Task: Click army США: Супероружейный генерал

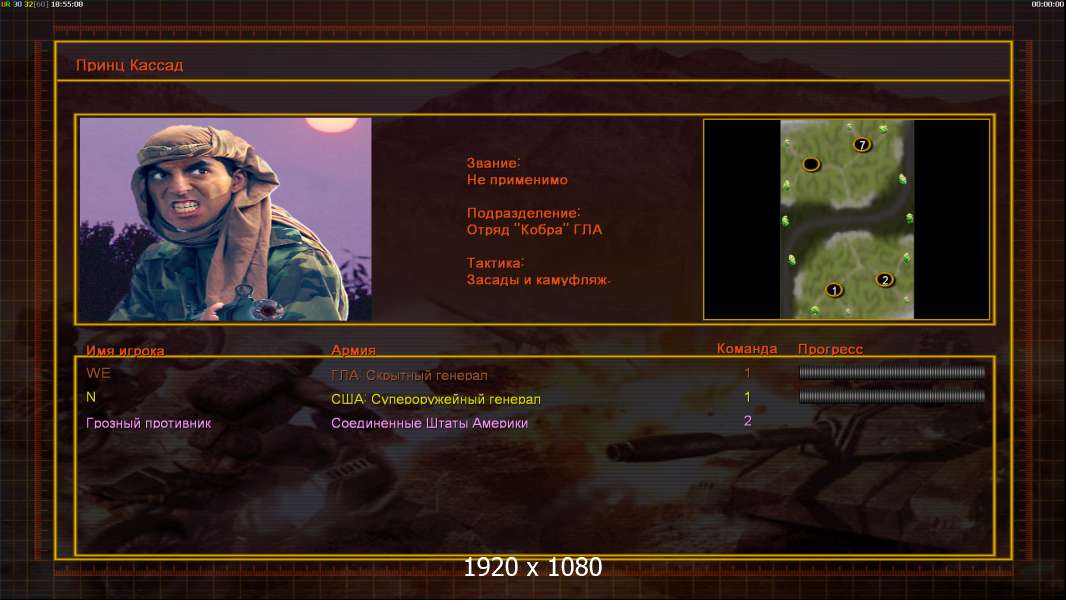Action: tap(436, 399)
